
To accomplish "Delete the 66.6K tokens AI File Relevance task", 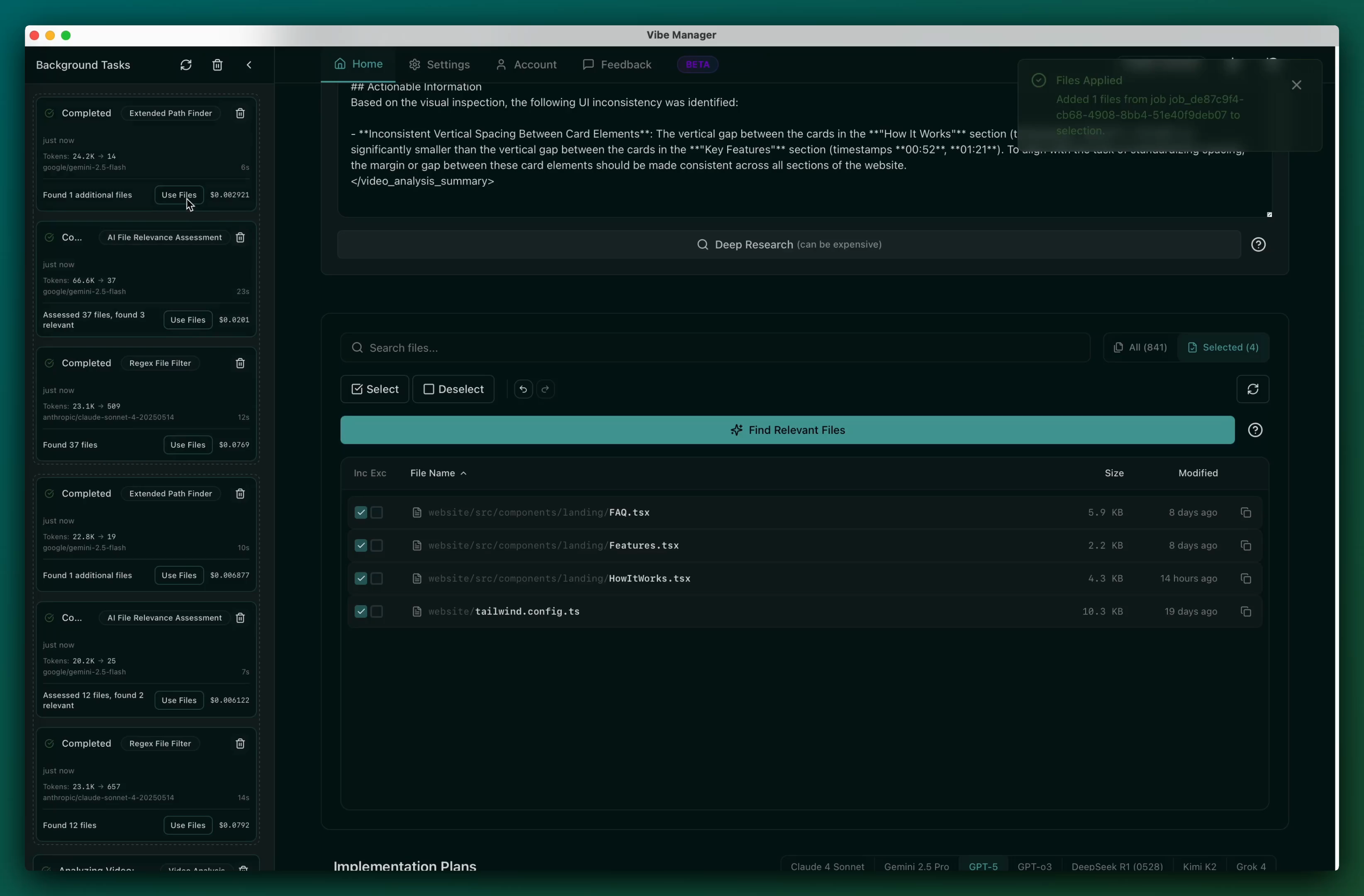I will click(x=240, y=237).
